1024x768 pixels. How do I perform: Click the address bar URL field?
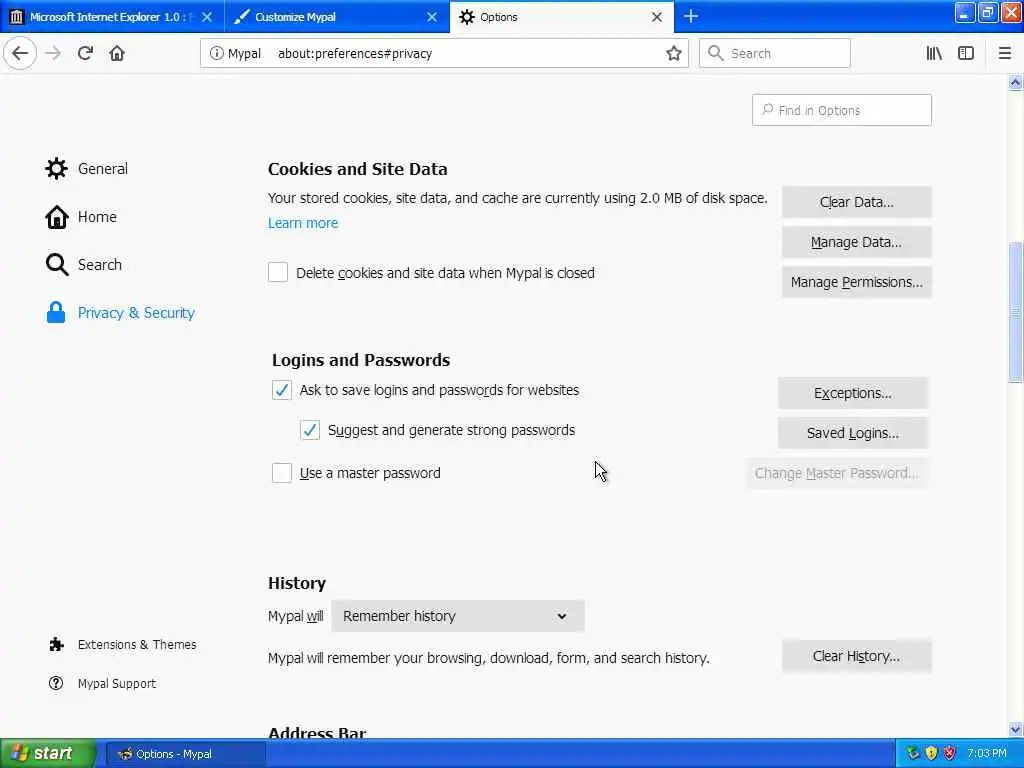[444, 54]
